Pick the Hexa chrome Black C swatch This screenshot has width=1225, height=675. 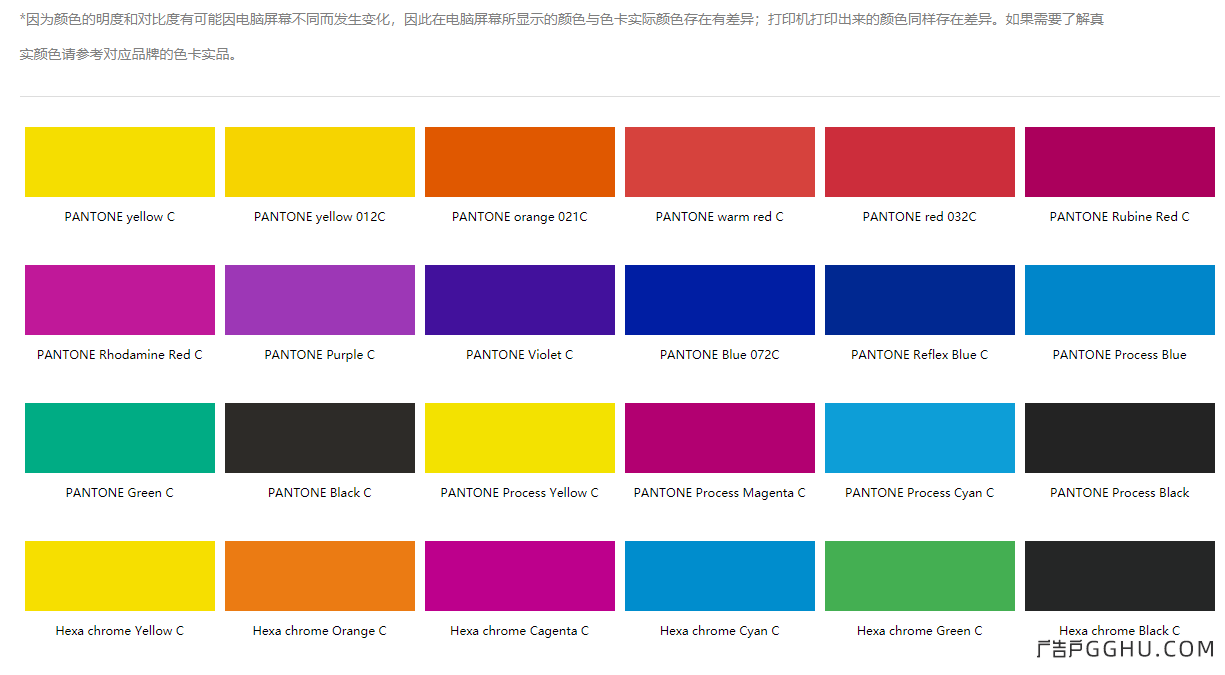1120,576
